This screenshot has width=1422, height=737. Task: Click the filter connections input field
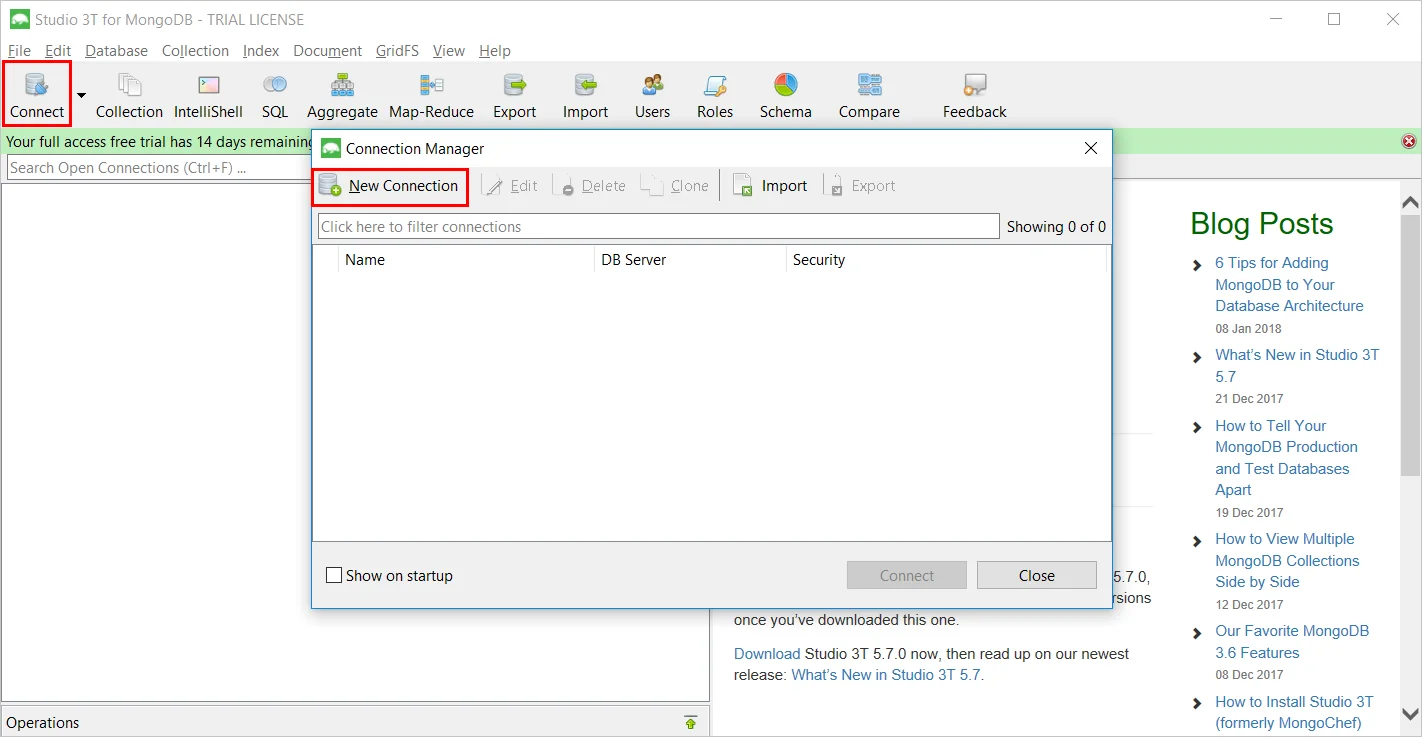658,227
